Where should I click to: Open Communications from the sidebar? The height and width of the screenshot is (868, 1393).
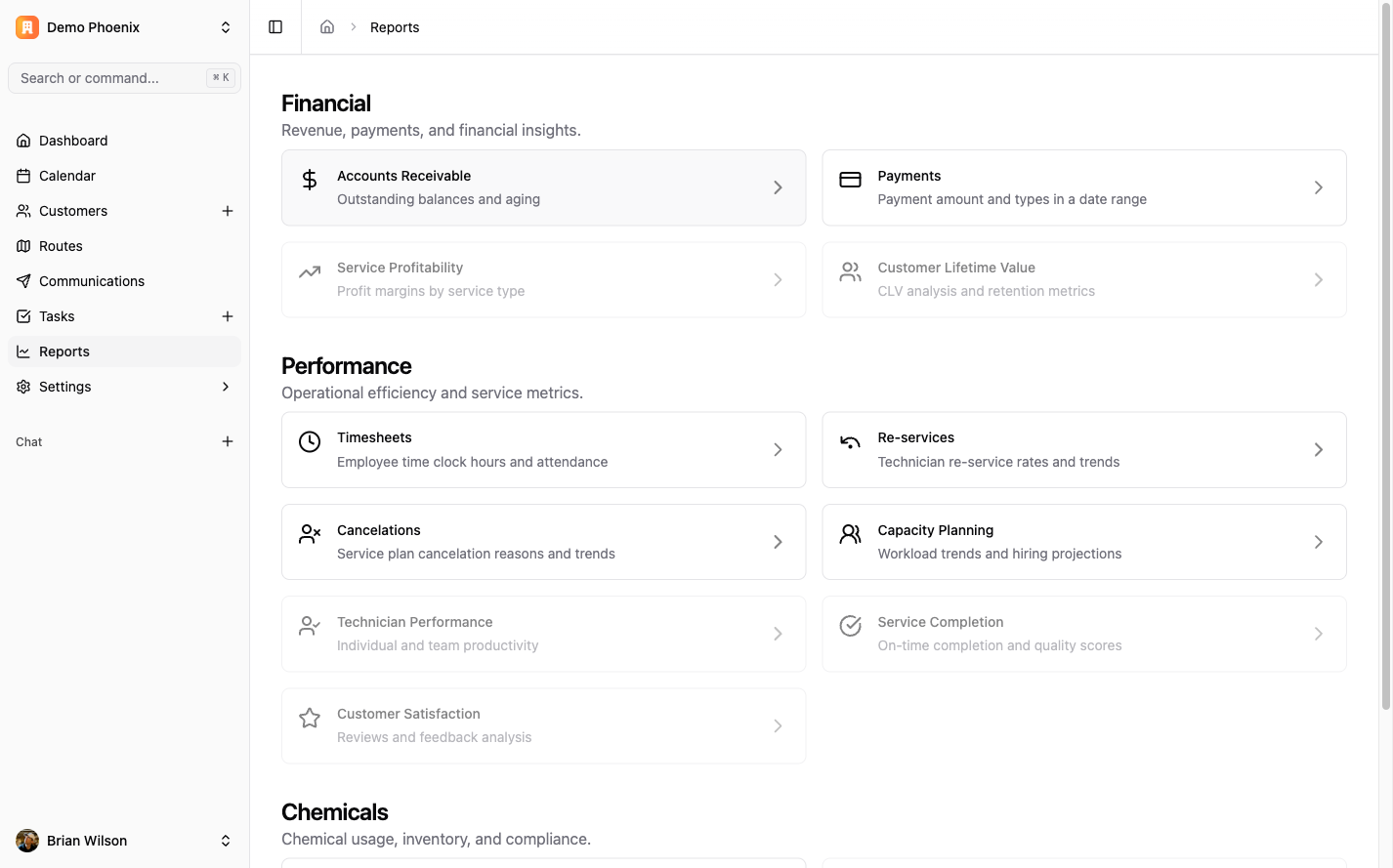(x=92, y=281)
